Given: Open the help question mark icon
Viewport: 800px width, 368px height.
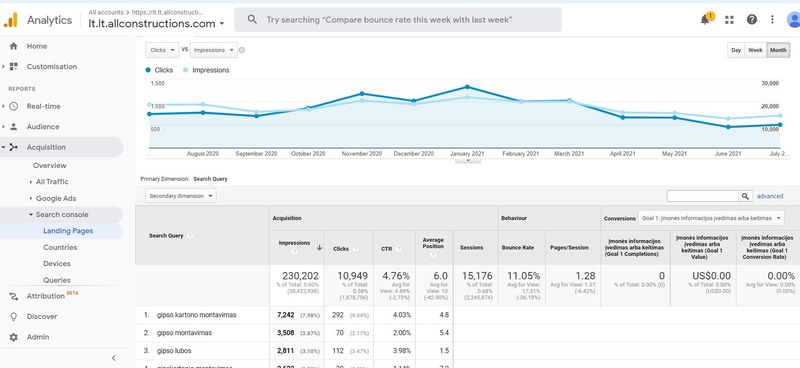Looking at the screenshot, I should click(752, 19).
